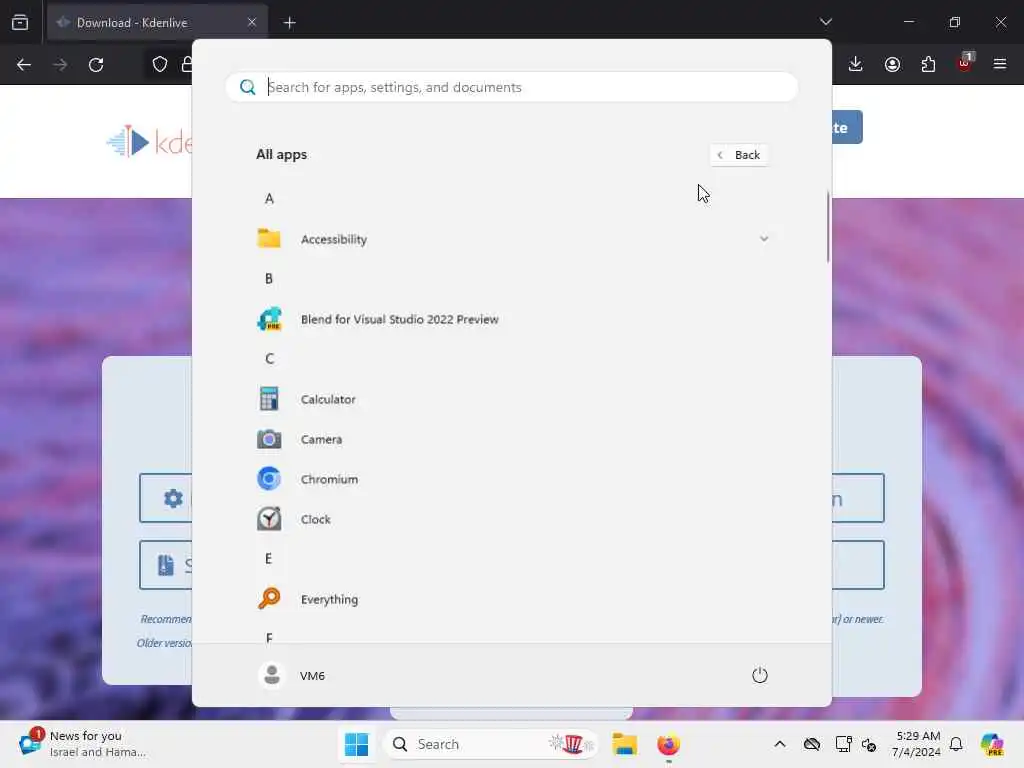1024x768 pixels.
Task: Go back in Firefox
Action: [24, 65]
